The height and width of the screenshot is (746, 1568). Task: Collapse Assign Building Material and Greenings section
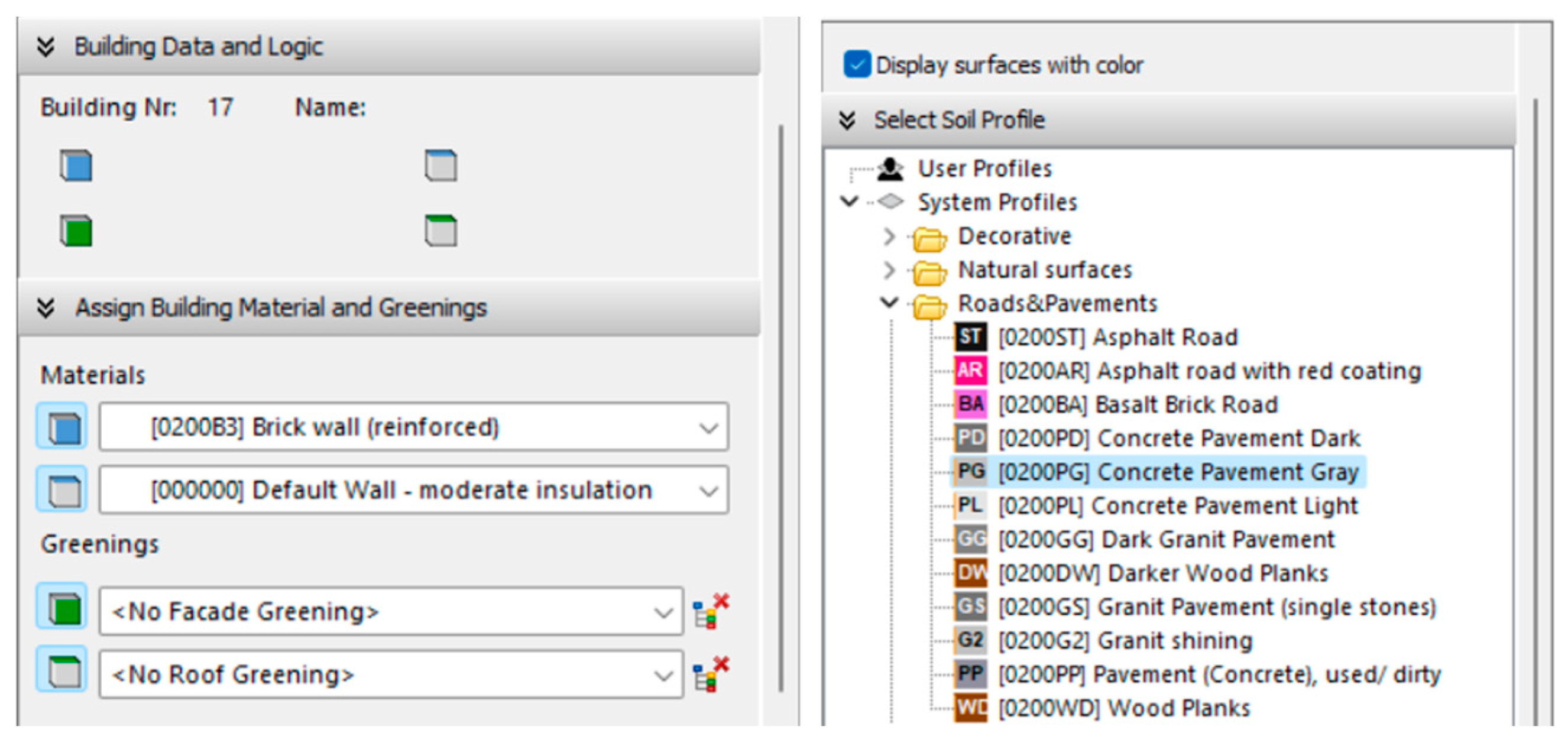coord(46,307)
